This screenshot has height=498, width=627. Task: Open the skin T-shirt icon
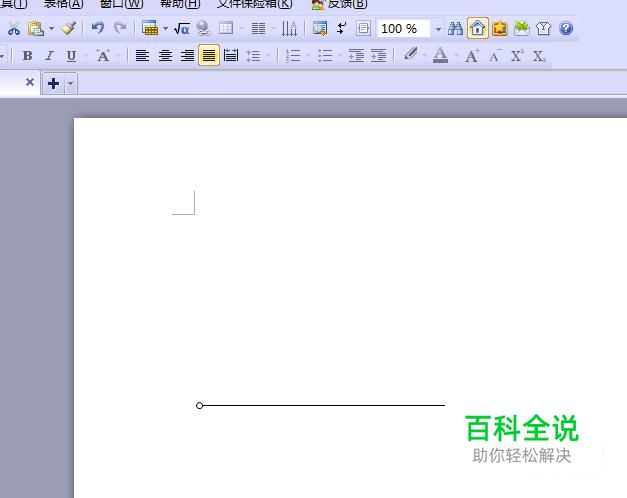[x=544, y=28]
